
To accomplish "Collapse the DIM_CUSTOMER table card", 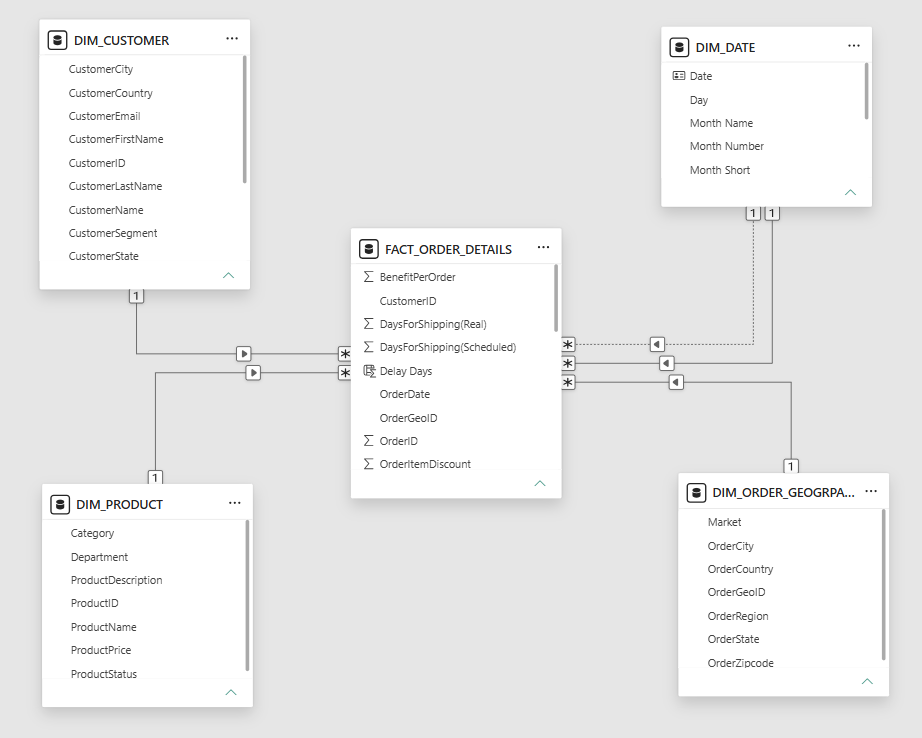I will click(229, 275).
